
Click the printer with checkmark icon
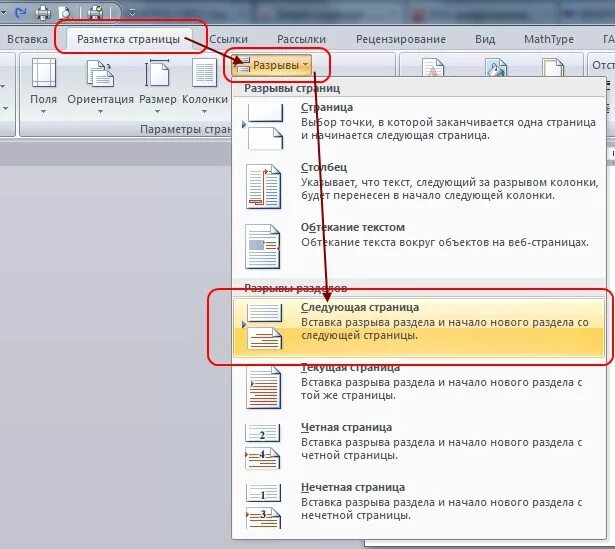(95, 13)
